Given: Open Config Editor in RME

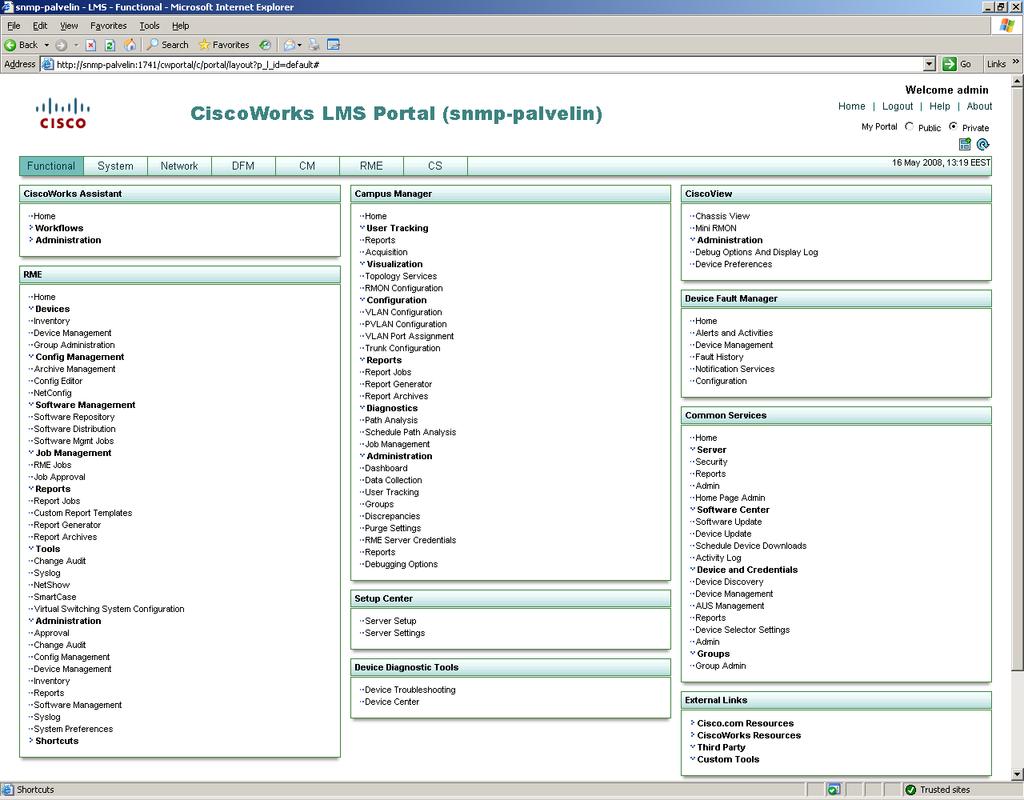Looking at the screenshot, I should click(58, 381).
